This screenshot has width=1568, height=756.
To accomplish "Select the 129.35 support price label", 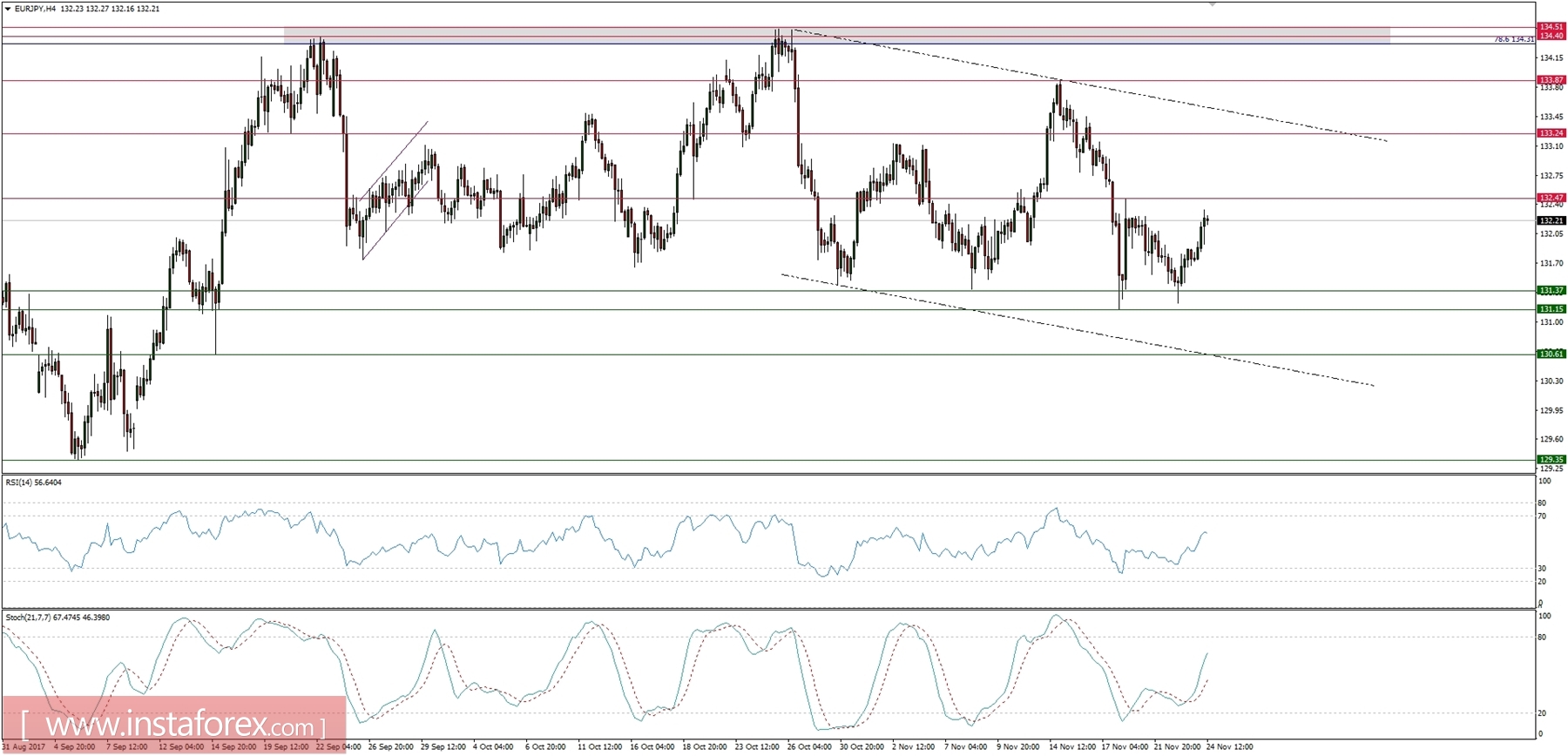I will tap(1551, 459).
